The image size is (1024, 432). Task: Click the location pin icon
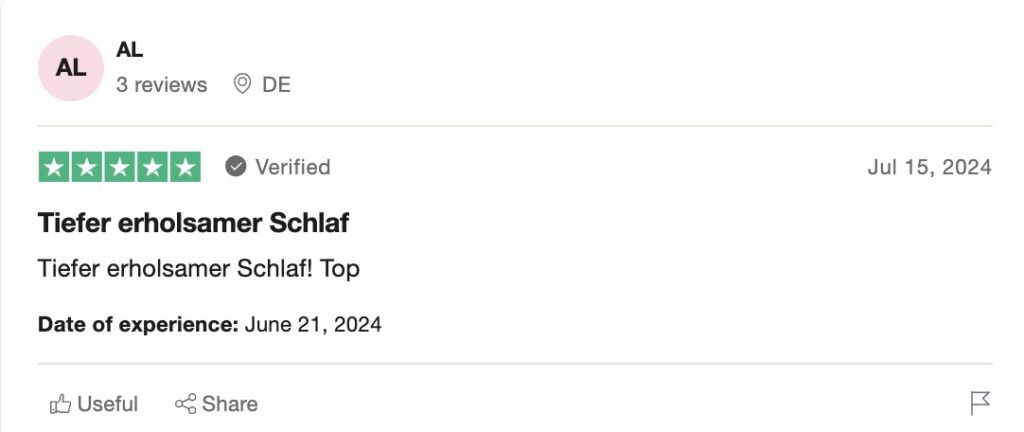click(241, 84)
